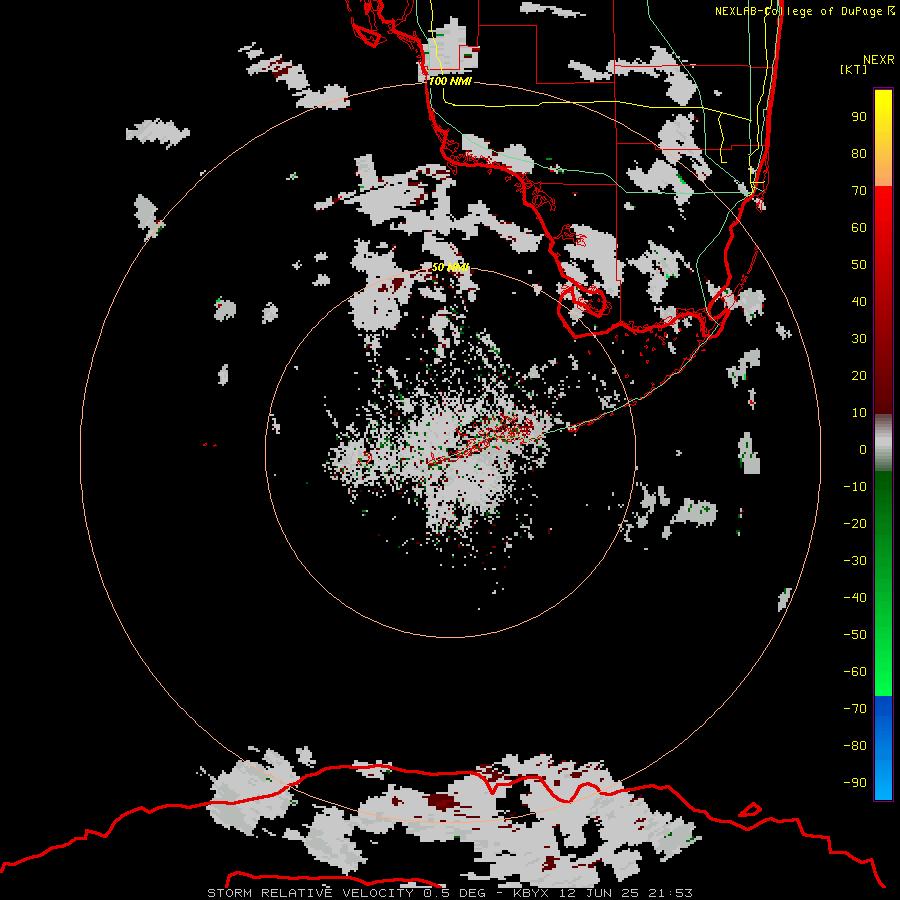Click the NEXR label above the color scale
This screenshot has height=900, width=900.
point(879,60)
